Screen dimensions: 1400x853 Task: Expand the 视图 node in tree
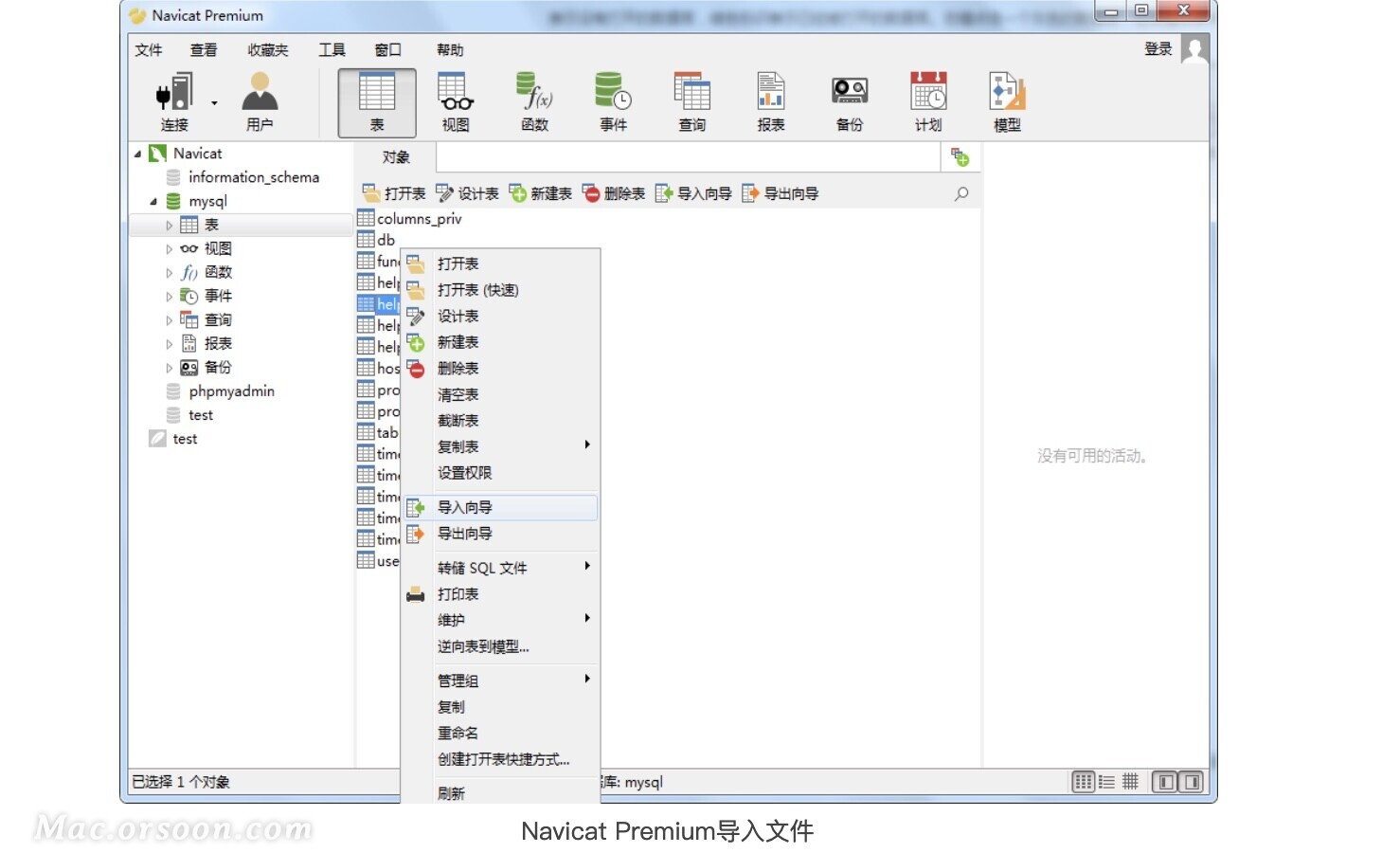tap(170, 249)
